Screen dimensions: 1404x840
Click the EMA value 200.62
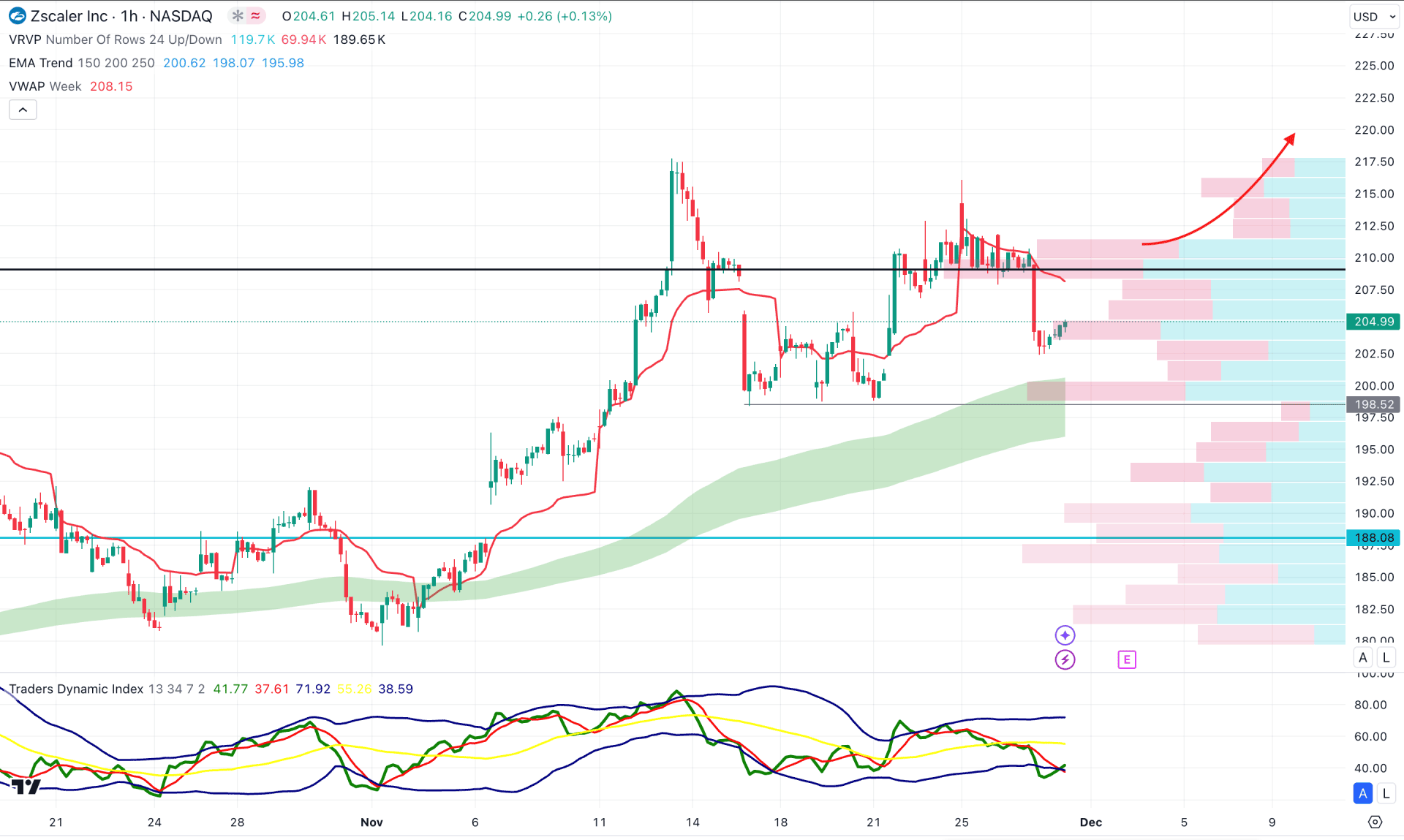point(184,63)
